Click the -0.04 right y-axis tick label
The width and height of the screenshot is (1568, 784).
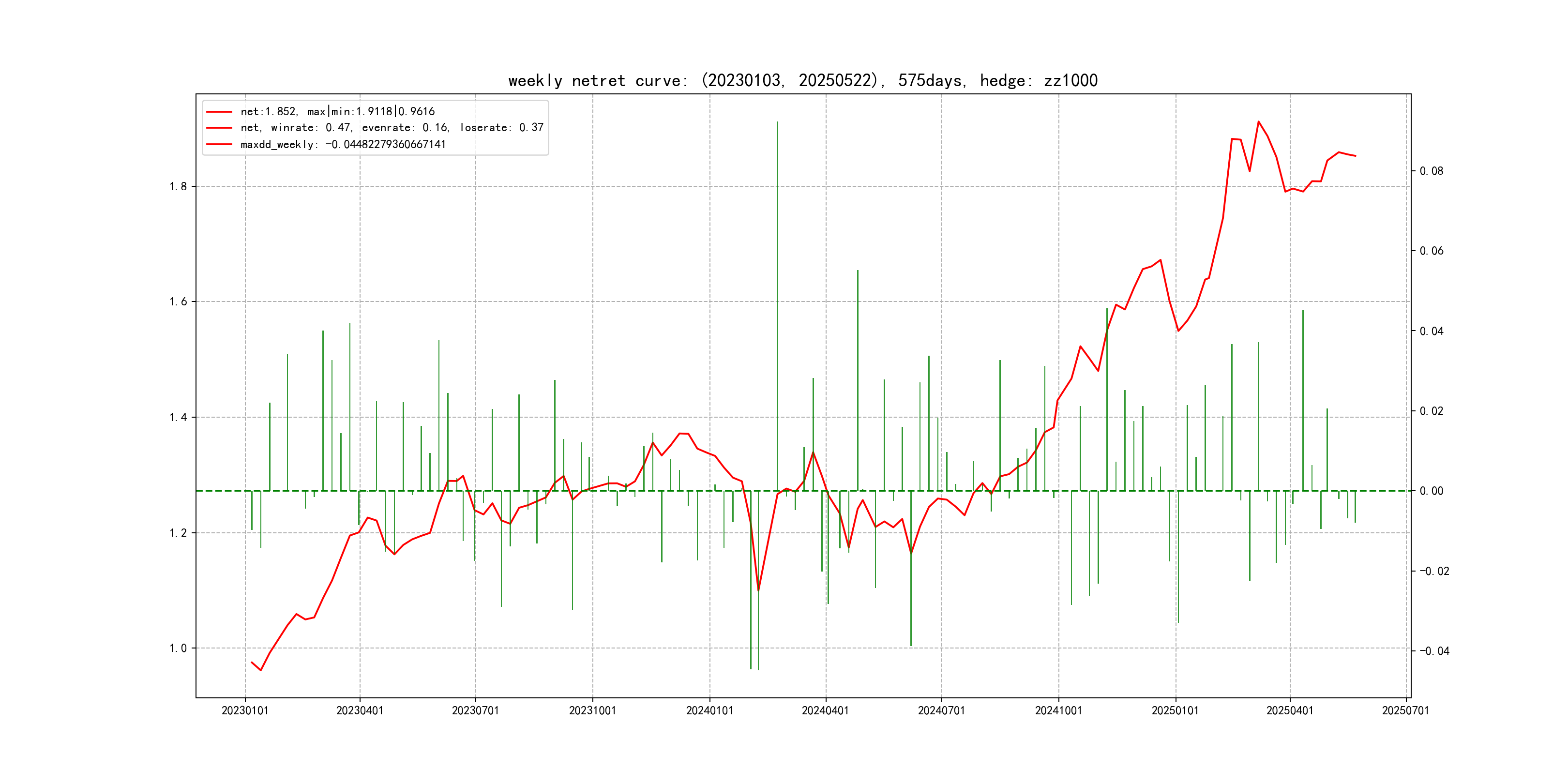pyautogui.click(x=1434, y=651)
